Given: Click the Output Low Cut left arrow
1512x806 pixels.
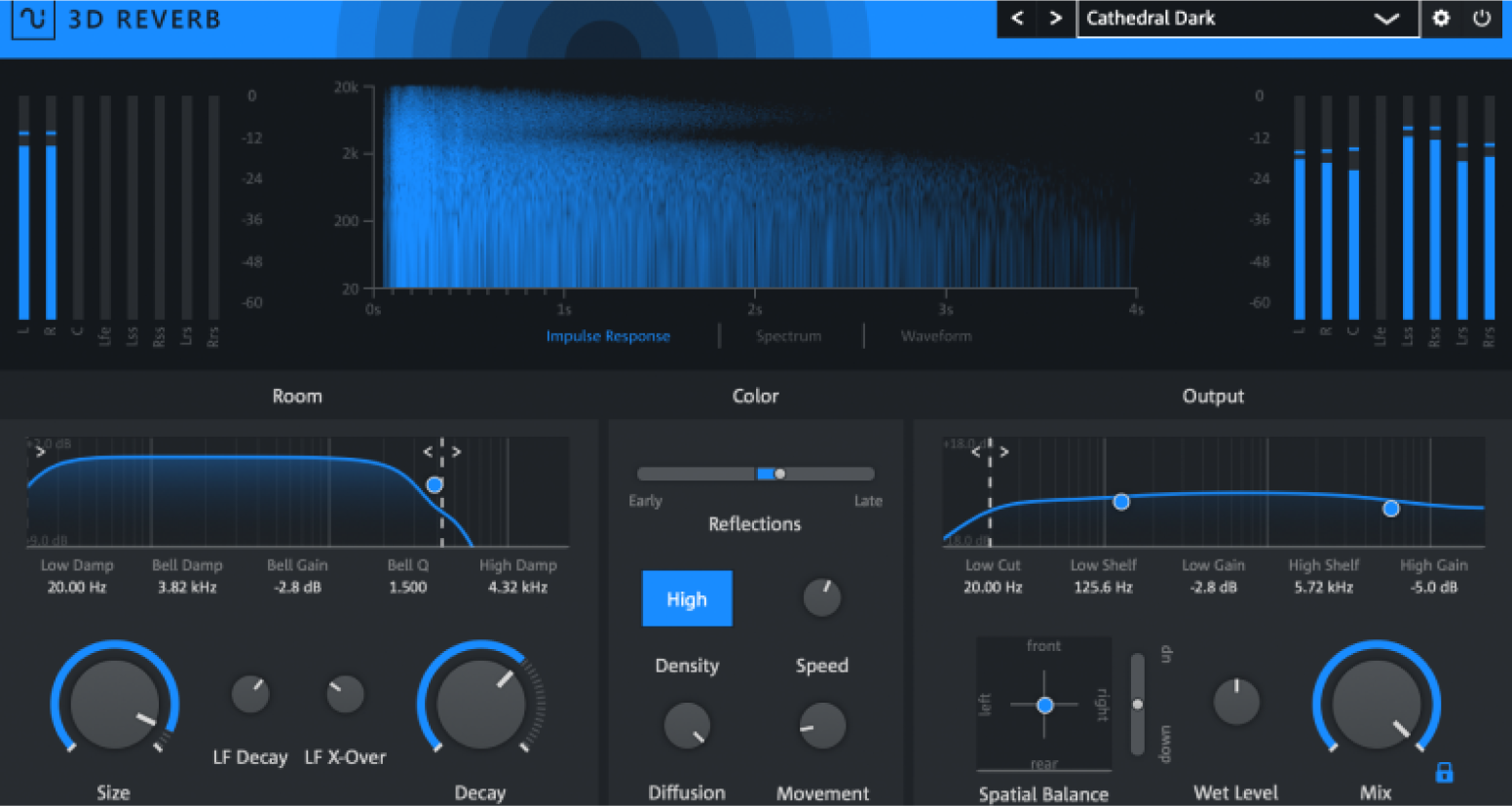Looking at the screenshot, I should [976, 451].
